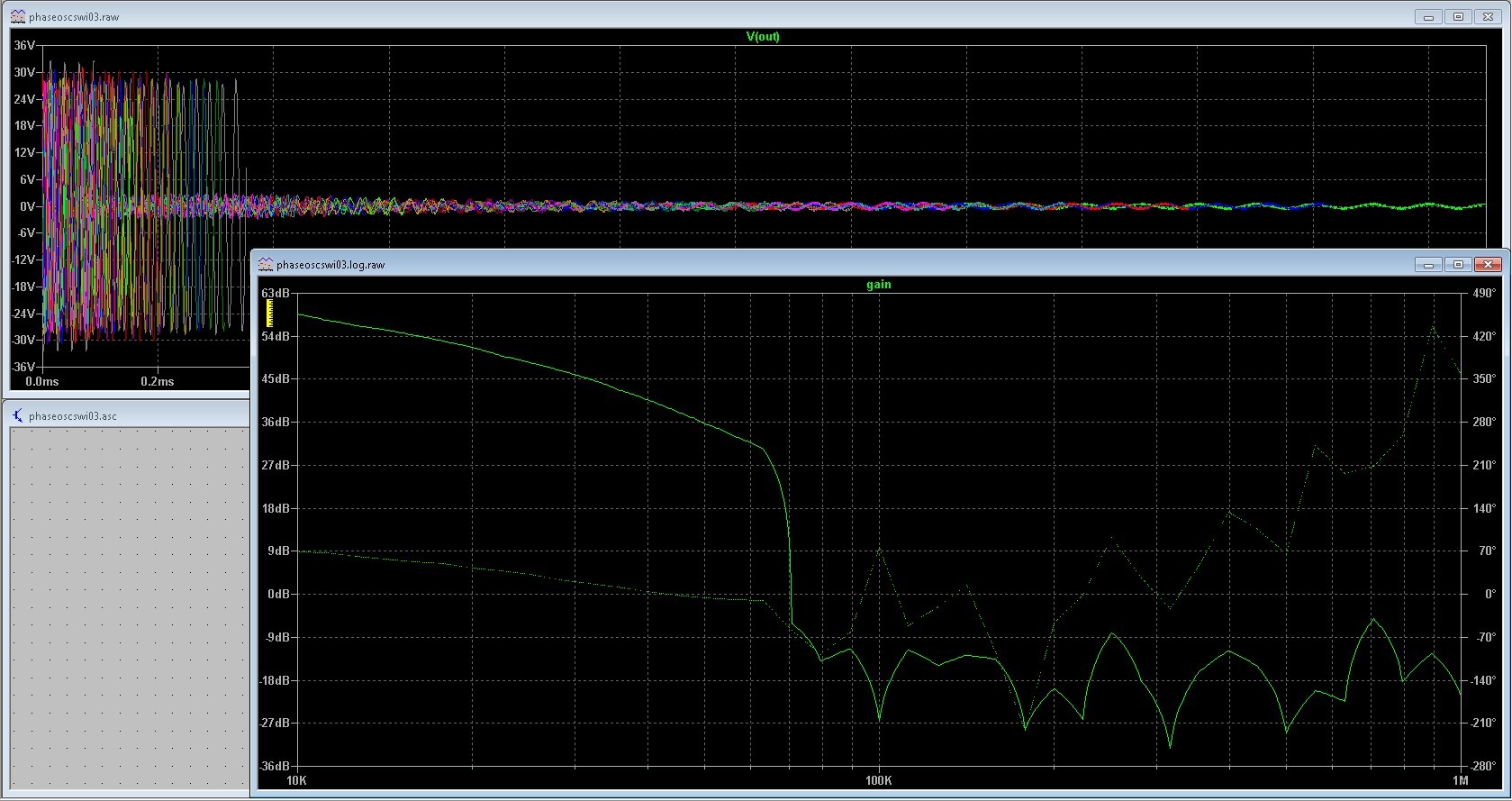This screenshot has height=801, width=1512.
Task: Click the 1M frequency axis label
Action: (x=1460, y=780)
